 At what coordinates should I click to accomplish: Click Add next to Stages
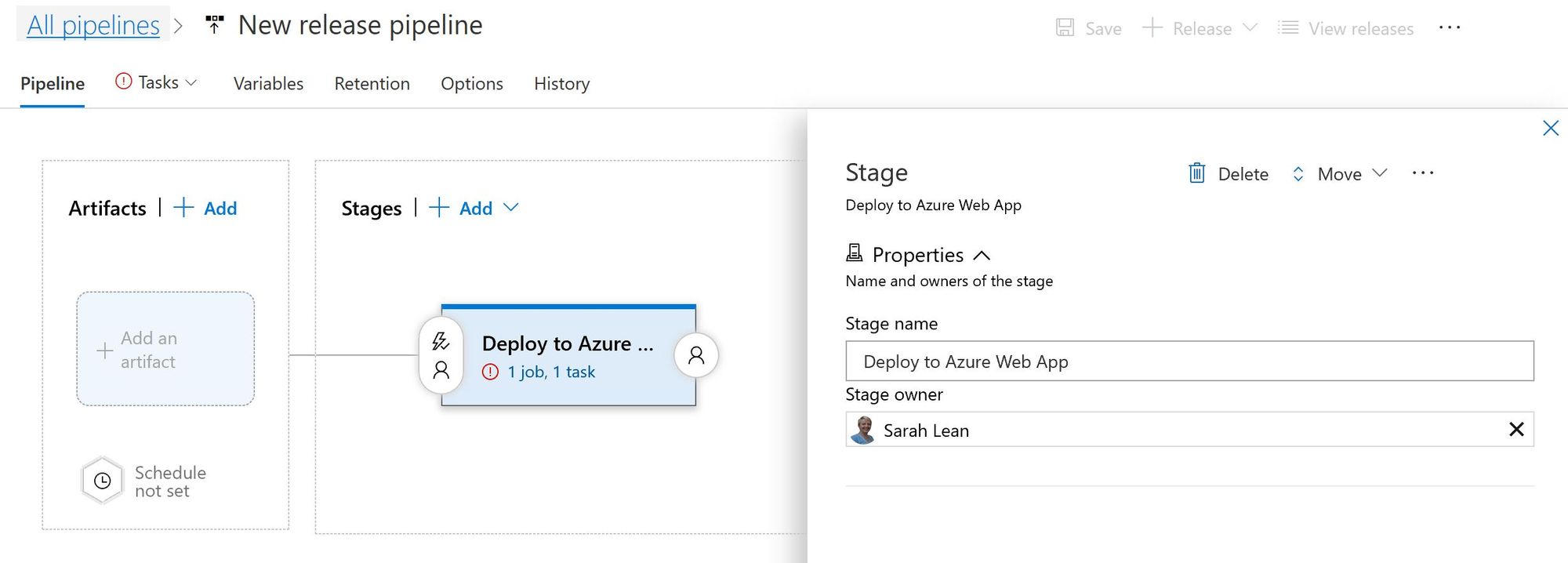click(x=476, y=209)
